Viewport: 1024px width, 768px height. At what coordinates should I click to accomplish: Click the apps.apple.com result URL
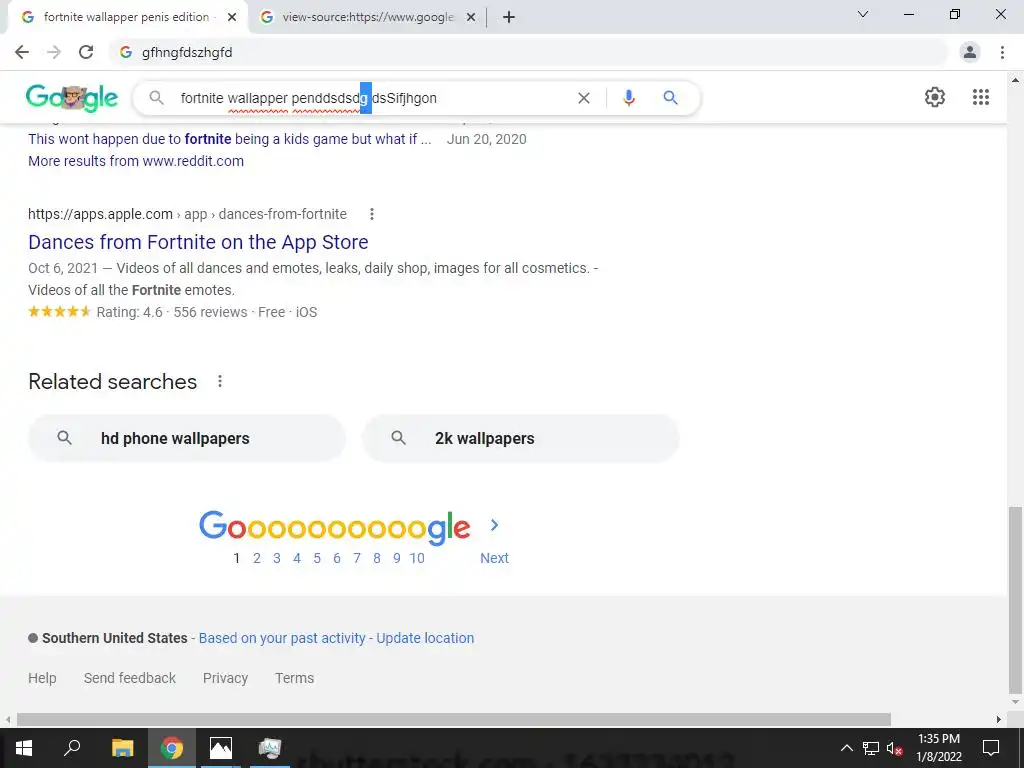(x=187, y=214)
